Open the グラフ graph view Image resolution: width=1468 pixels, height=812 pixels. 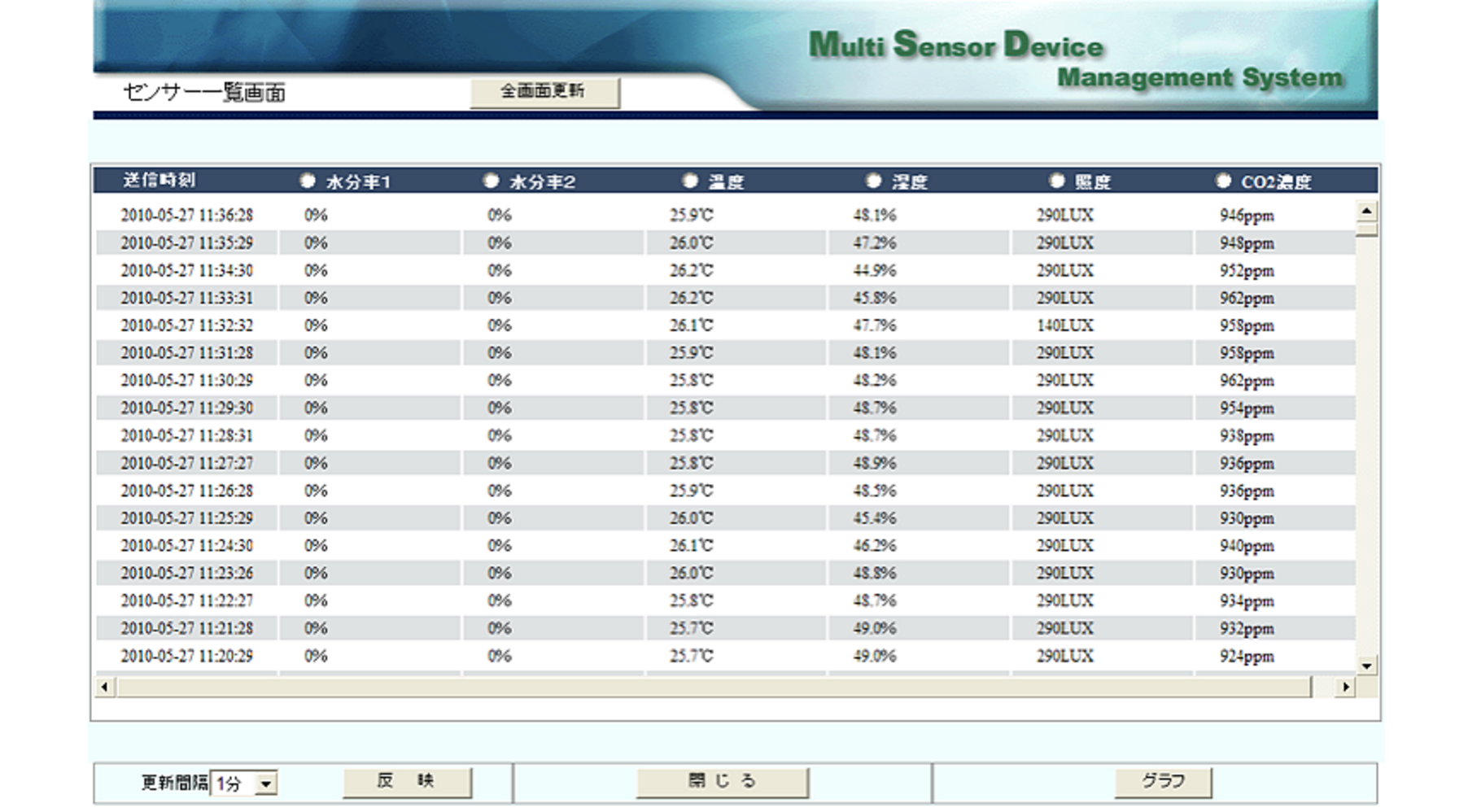1163,782
